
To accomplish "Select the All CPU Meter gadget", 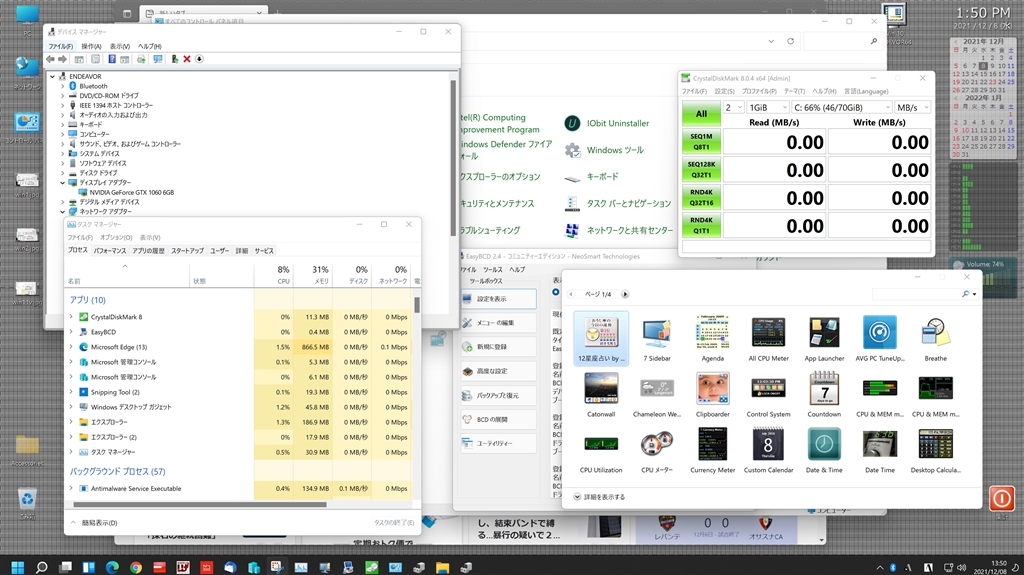I will pyautogui.click(x=768, y=335).
